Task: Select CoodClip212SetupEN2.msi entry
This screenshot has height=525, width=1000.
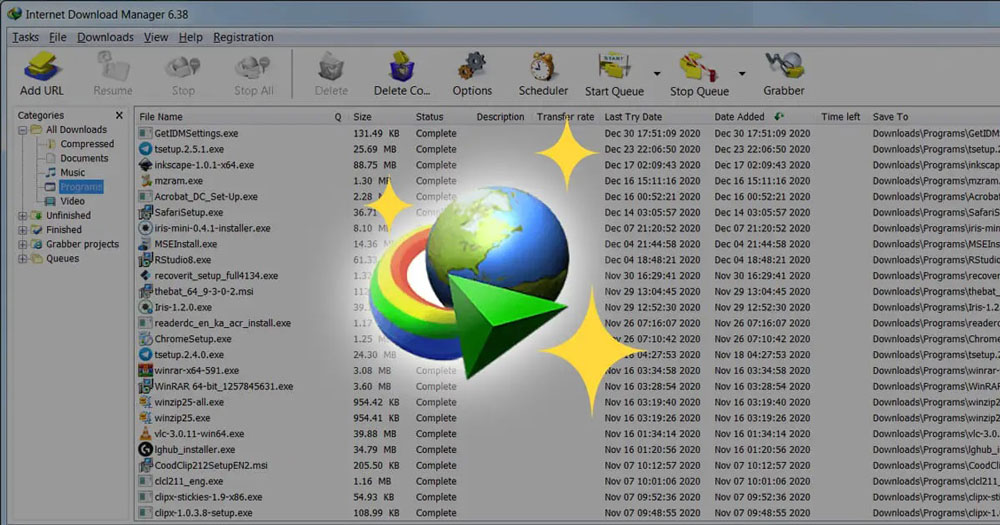Action: click(x=568, y=466)
